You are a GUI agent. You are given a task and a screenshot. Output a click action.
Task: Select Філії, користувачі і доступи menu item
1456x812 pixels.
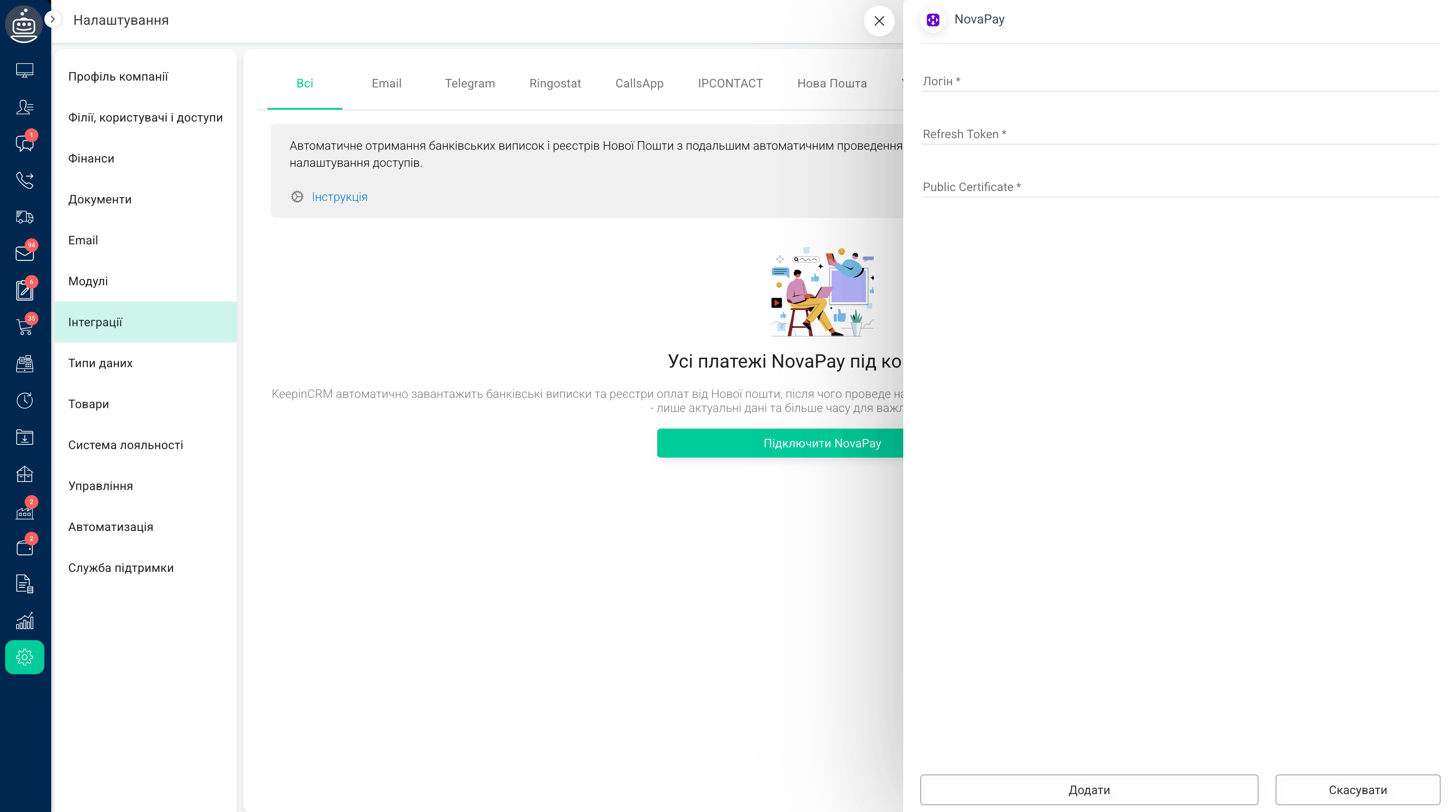click(x=146, y=118)
